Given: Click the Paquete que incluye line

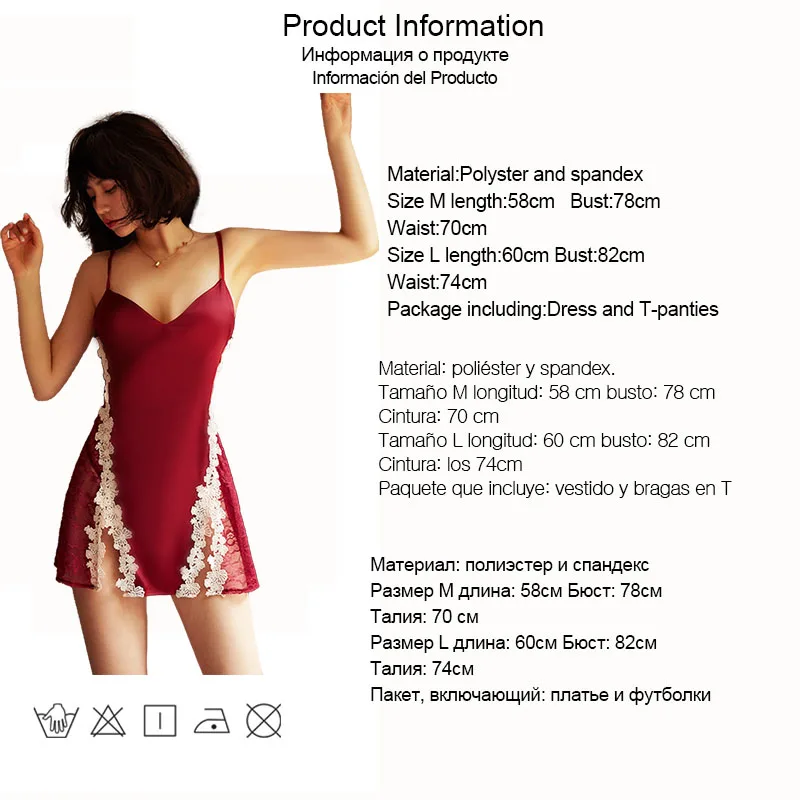Looking at the screenshot, I should 555,488.
